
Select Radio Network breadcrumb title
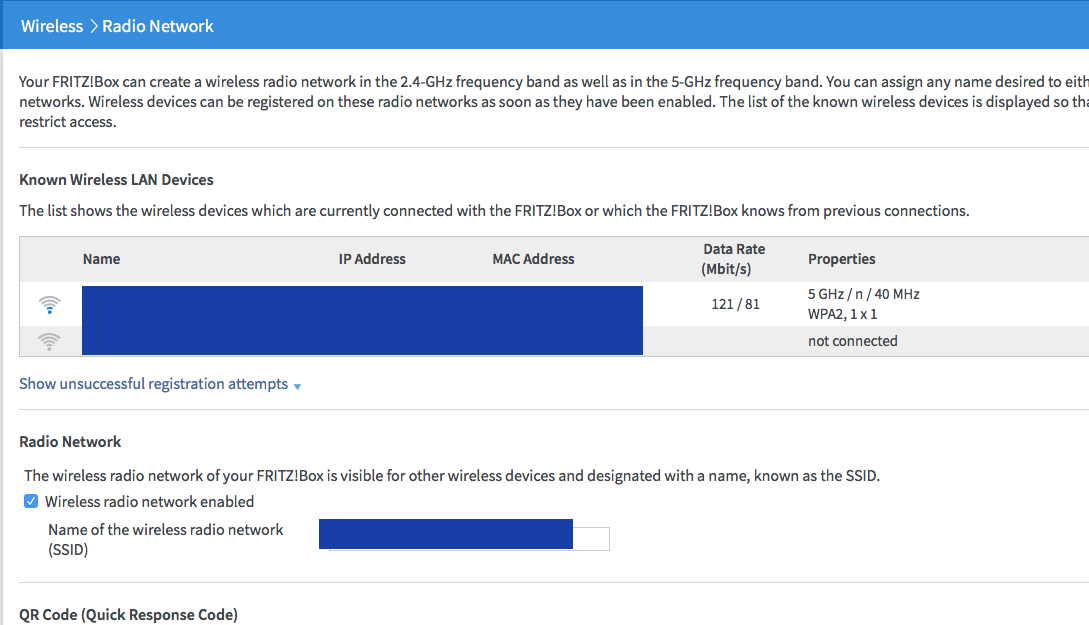158,26
